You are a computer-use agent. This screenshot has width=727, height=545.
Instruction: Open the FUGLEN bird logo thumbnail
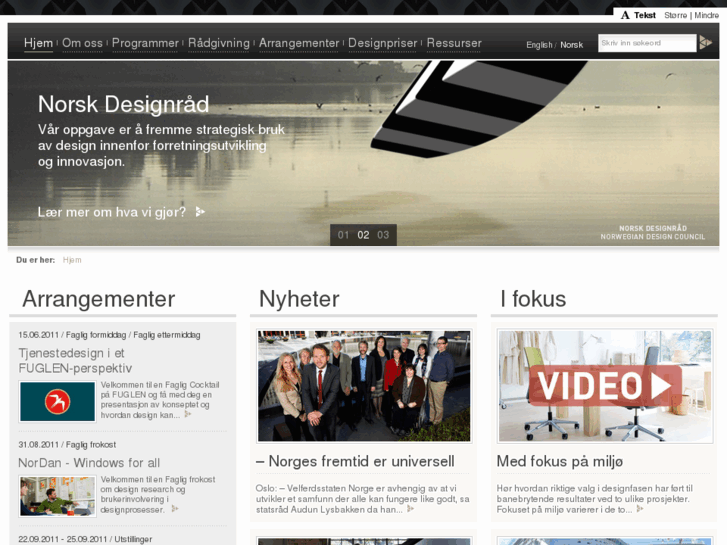tap(57, 402)
